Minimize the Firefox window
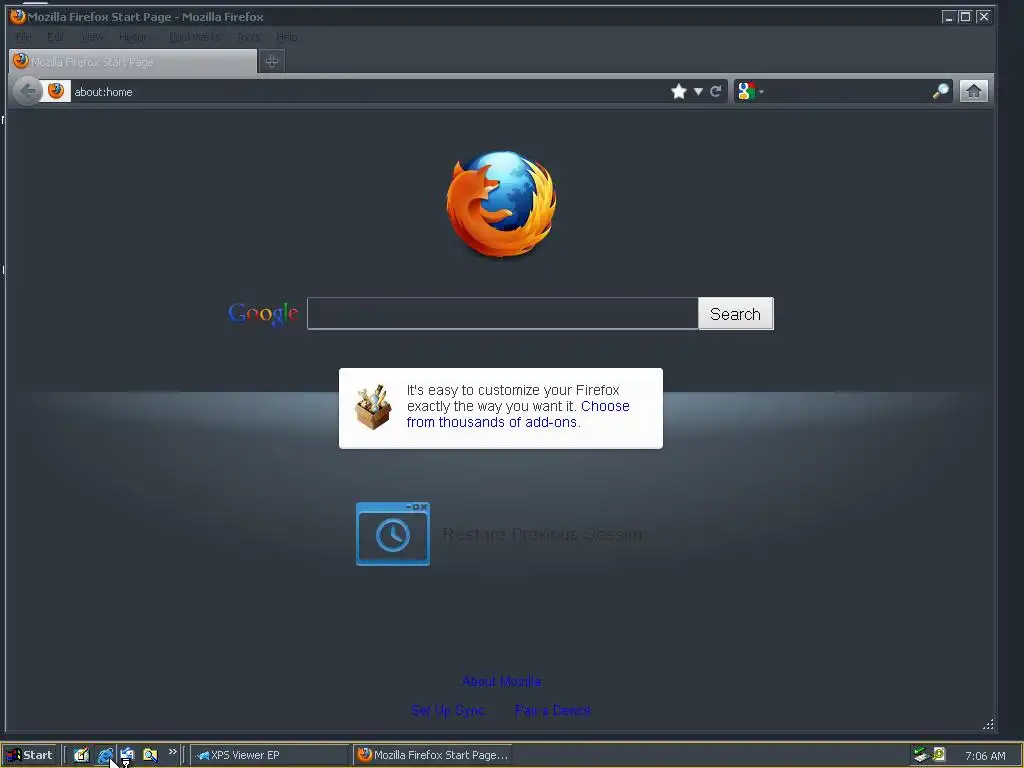Viewport: 1024px width, 768px height. pyautogui.click(x=949, y=17)
